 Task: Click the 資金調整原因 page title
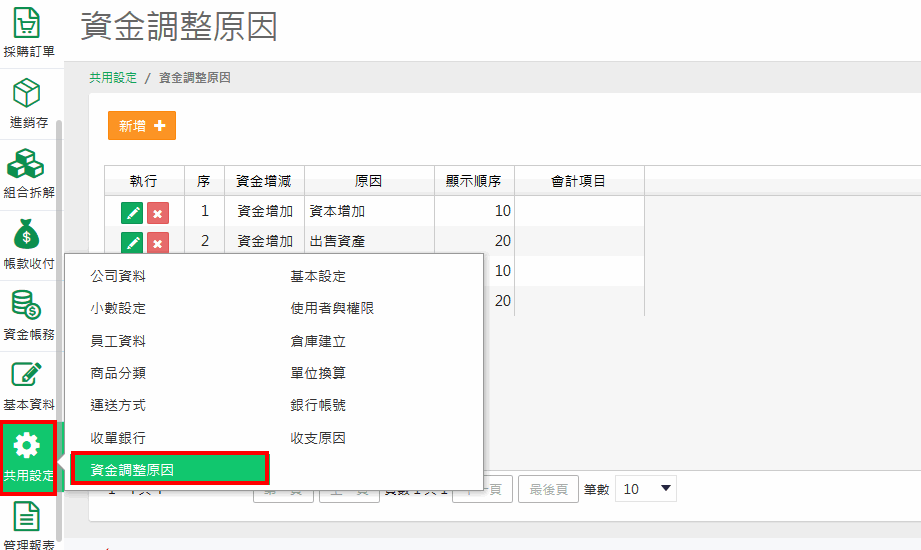pos(179,27)
